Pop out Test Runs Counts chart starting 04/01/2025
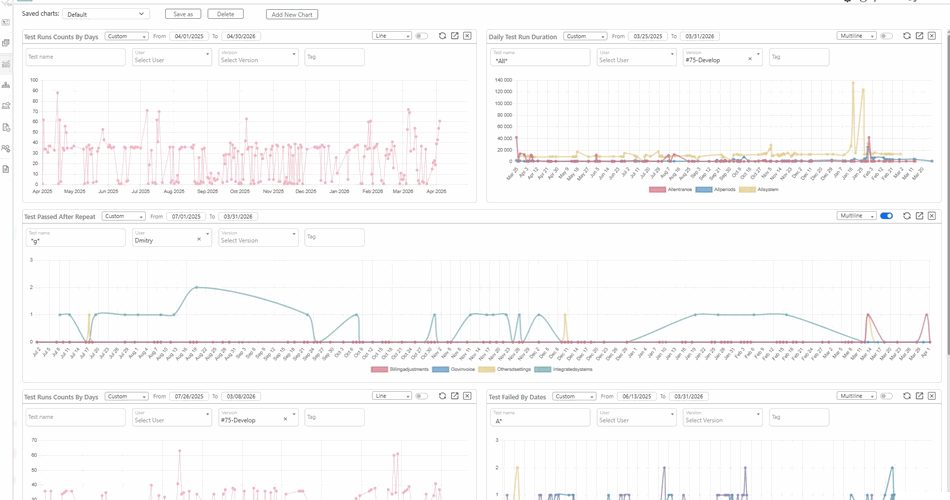 tap(455, 36)
